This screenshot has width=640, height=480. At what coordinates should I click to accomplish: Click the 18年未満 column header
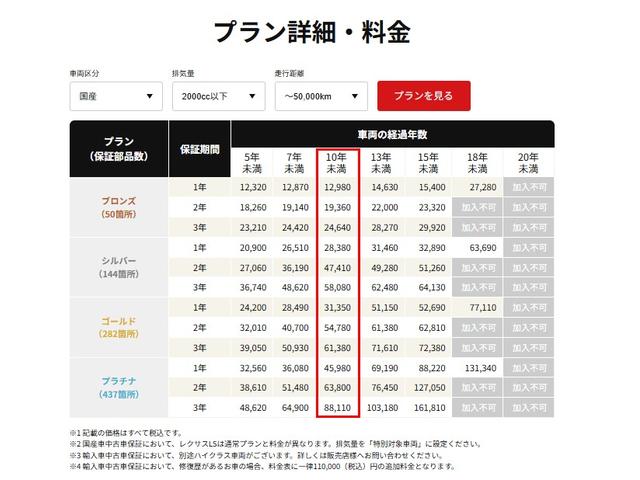[x=478, y=163]
